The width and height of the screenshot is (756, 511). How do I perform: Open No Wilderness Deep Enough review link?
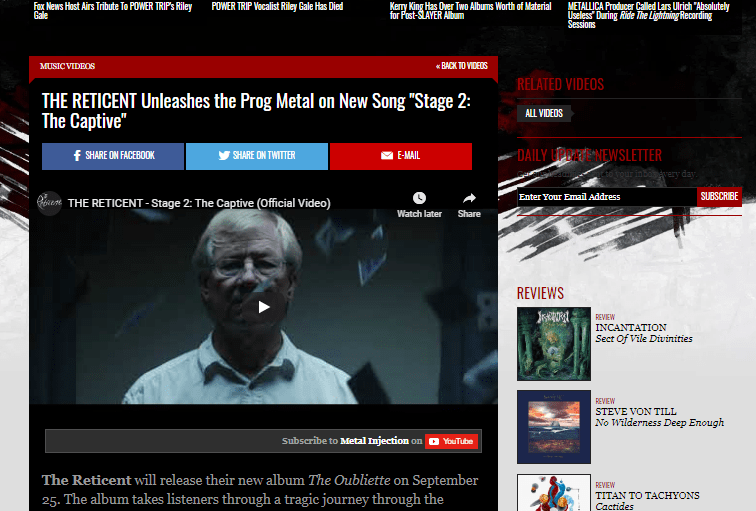coord(660,423)
